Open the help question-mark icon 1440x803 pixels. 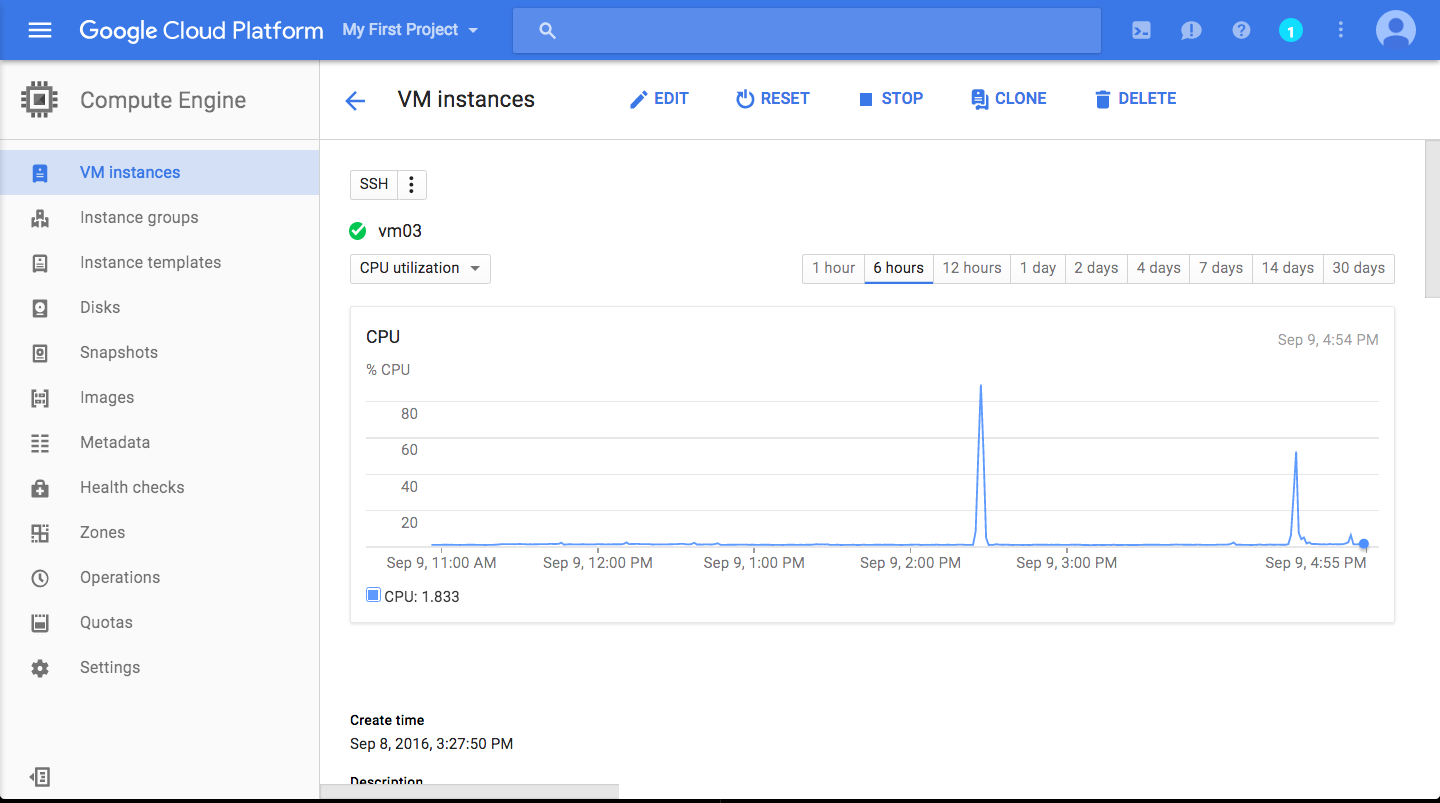coord(1241,30)
